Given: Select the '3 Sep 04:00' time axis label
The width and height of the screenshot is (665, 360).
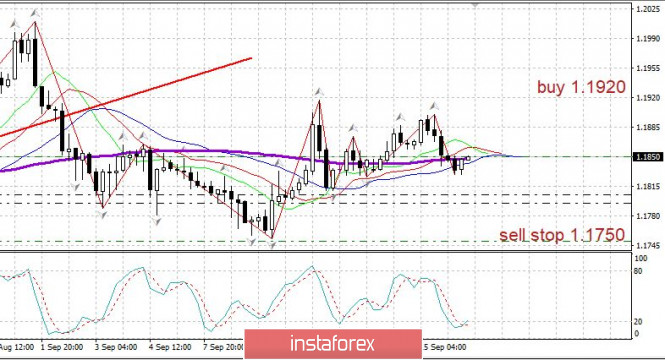Looking at the screenshot, I should coord(116,347).
